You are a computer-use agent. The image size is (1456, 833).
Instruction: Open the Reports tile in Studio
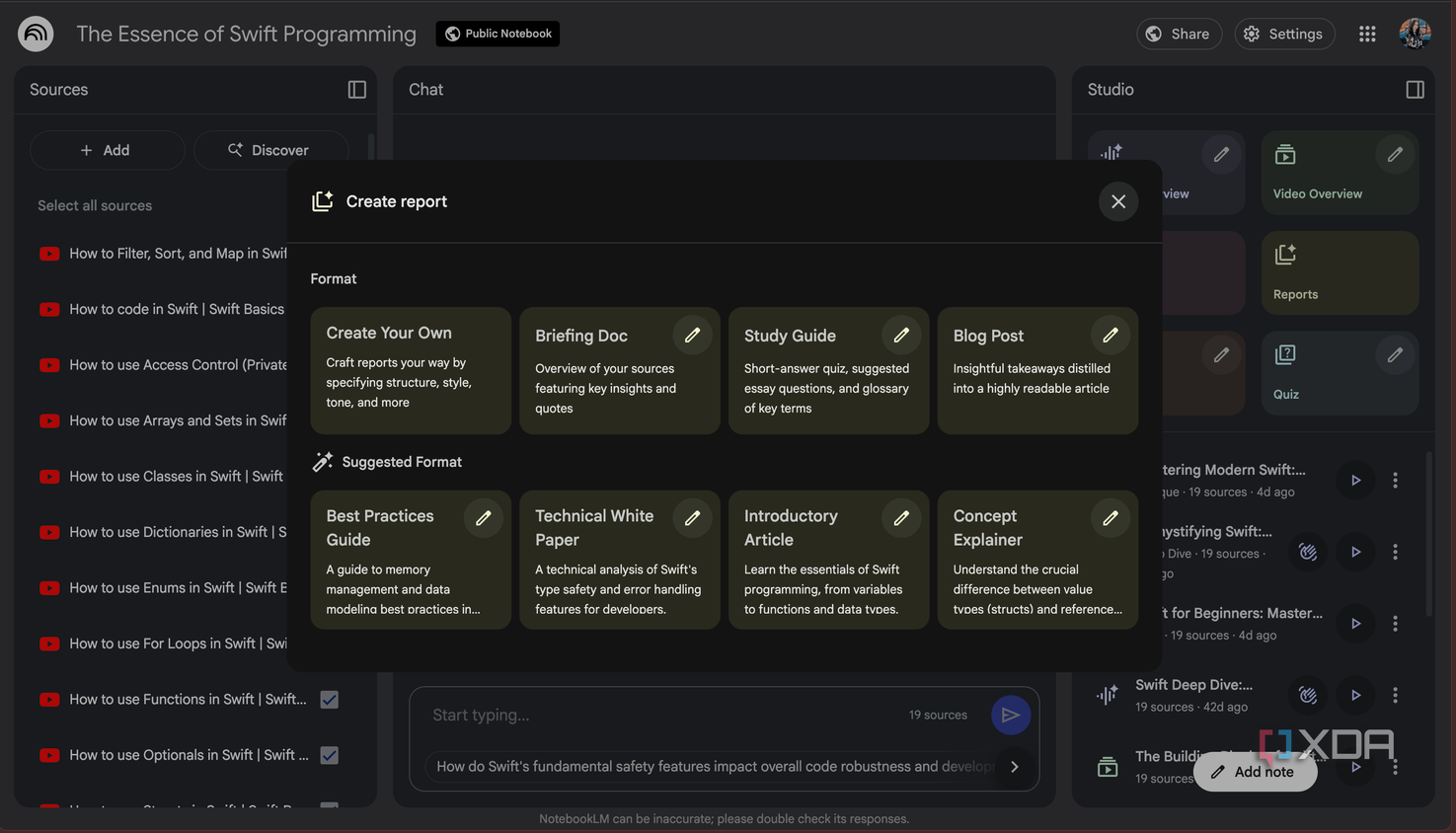click(x=1340, y=272)
